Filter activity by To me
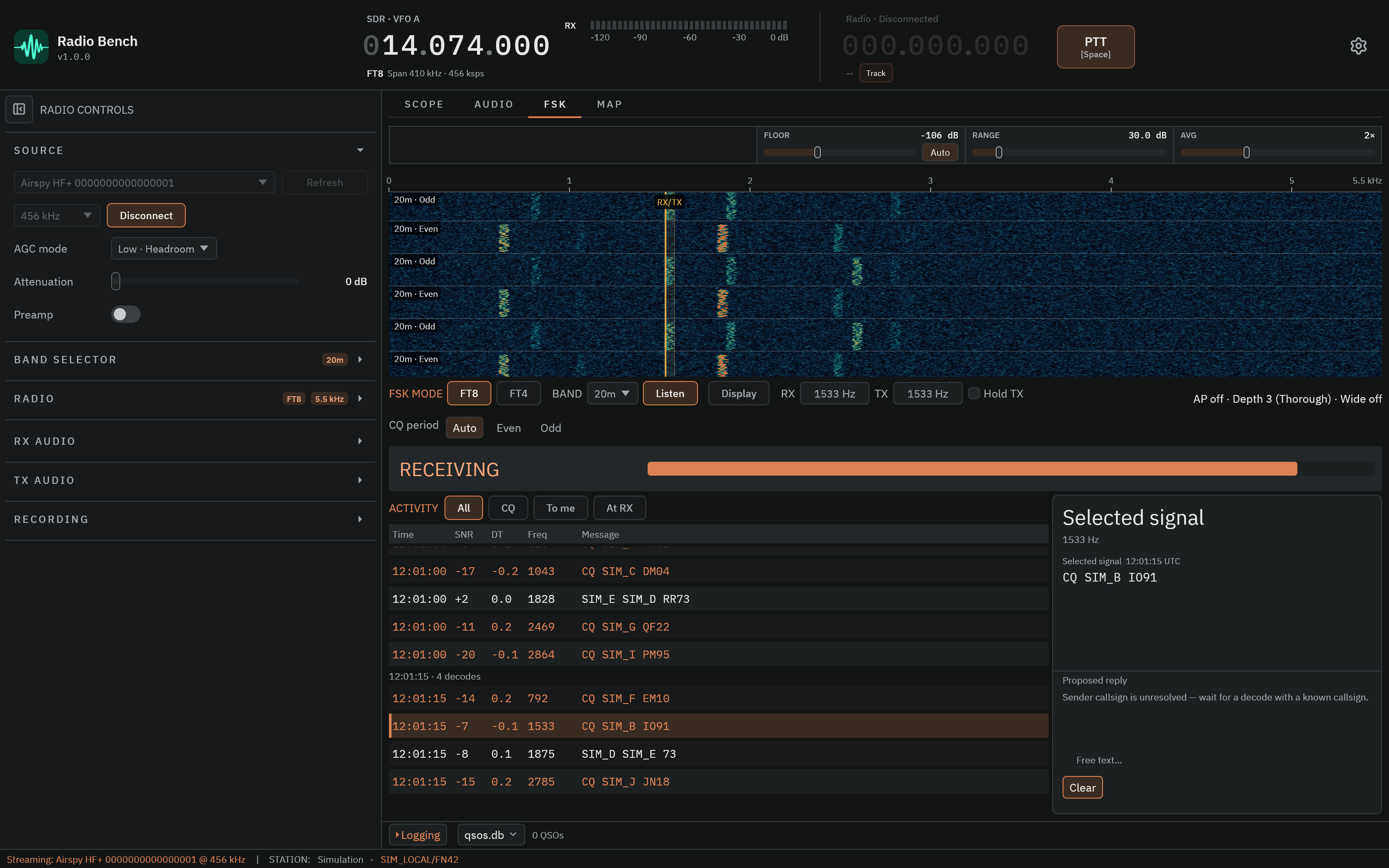1389x868 pixels. click(560, 508)
